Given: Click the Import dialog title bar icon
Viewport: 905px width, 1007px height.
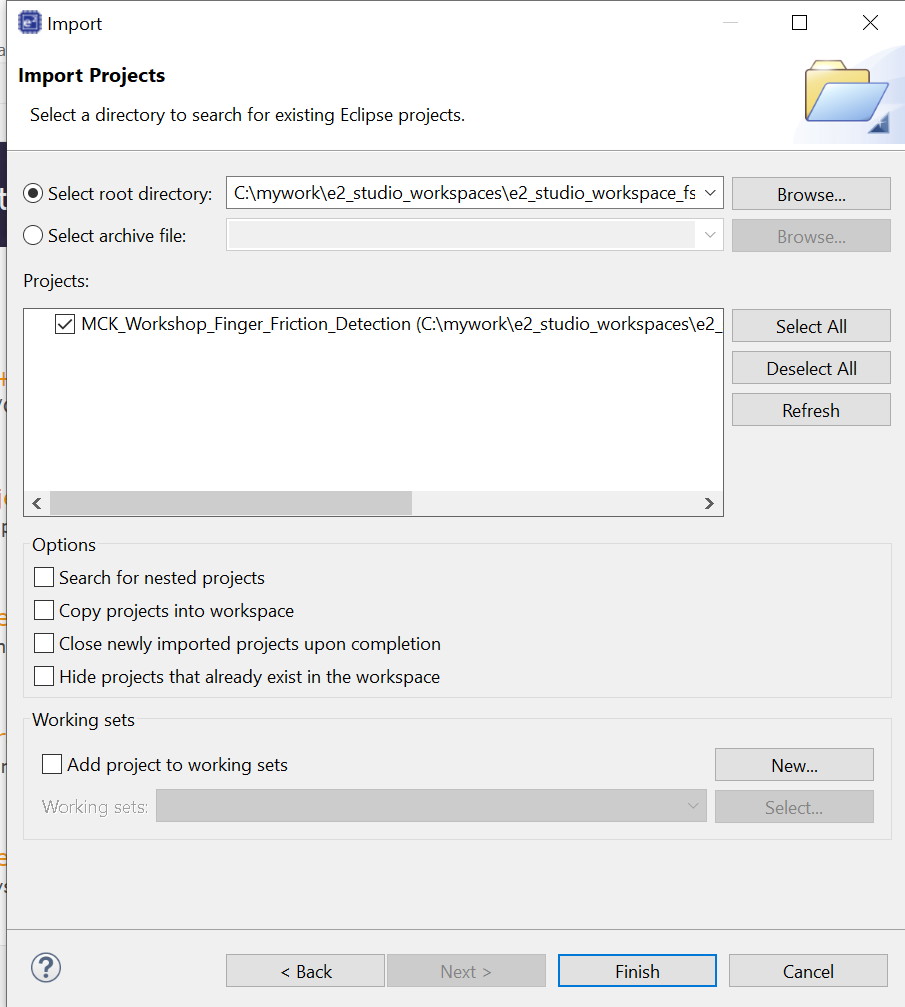Looking at the screenshot, I should (30, 23).
